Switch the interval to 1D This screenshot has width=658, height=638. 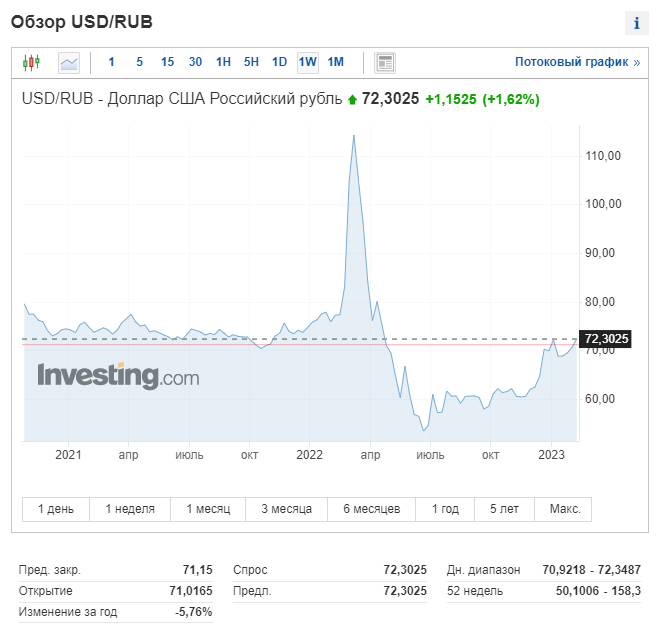279,62
